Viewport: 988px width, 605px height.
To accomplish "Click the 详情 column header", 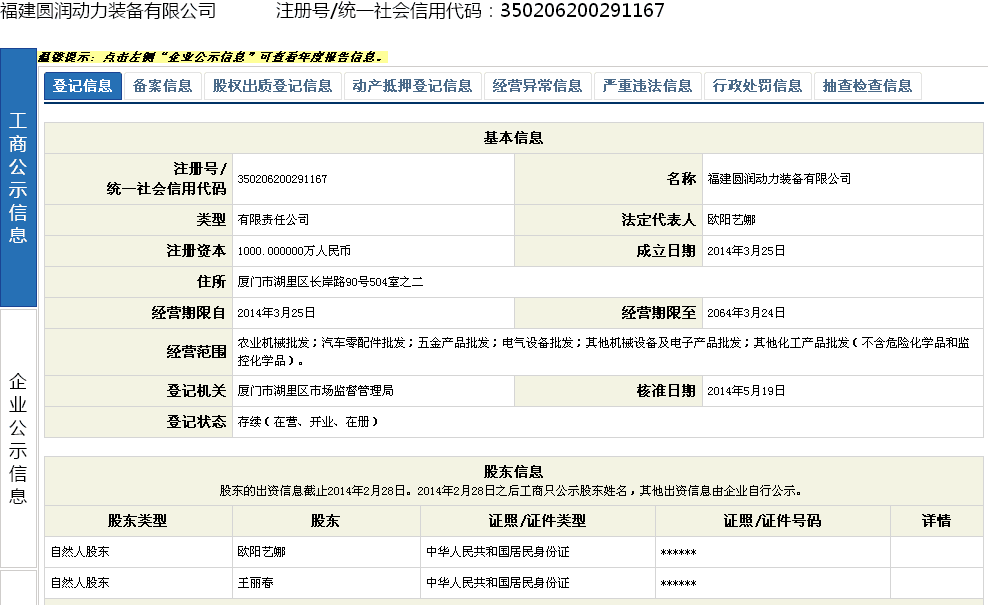I will pos(936,521).
